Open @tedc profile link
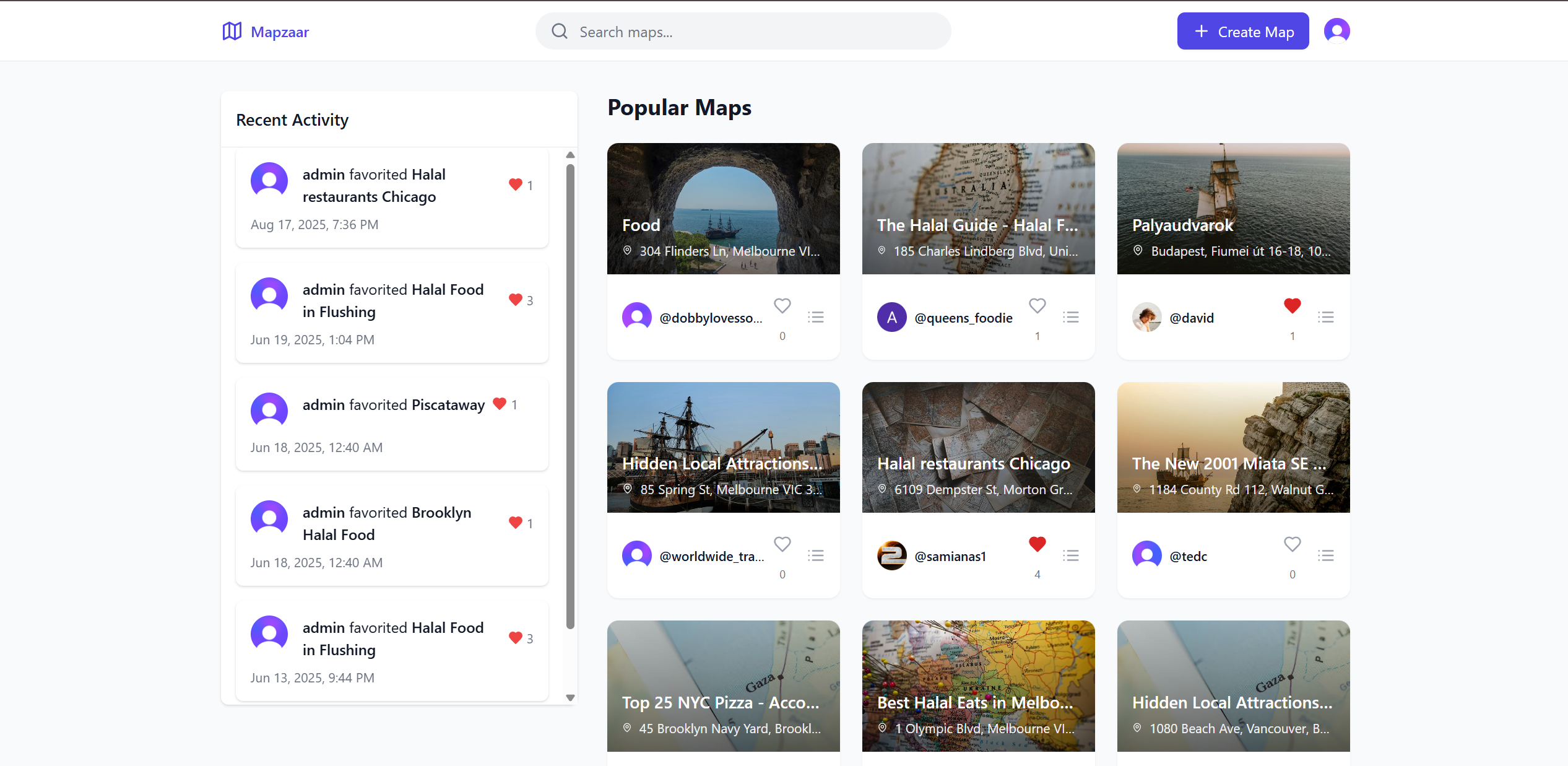 (1189, 556)
